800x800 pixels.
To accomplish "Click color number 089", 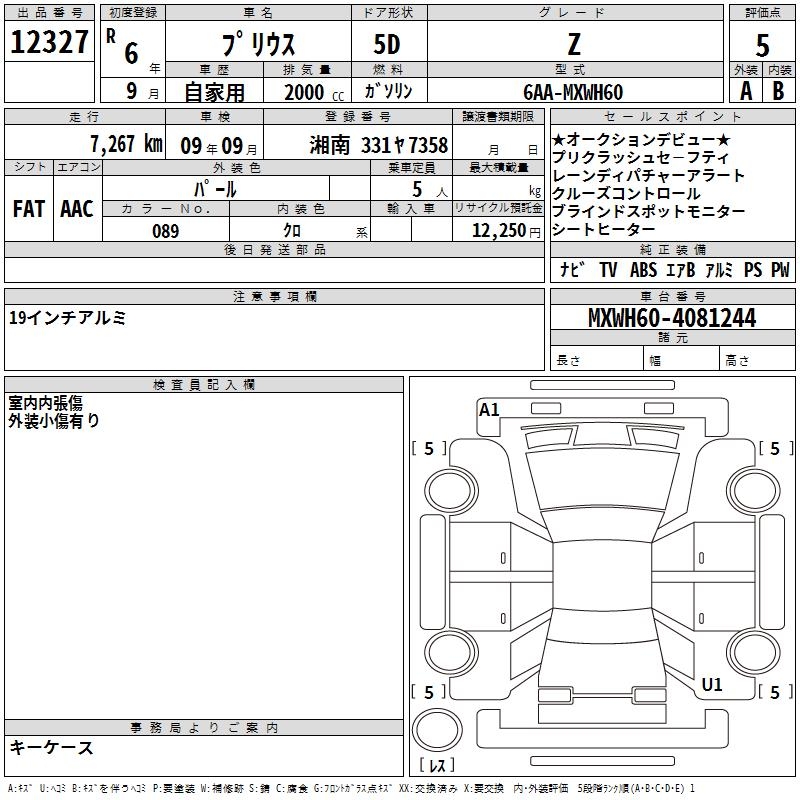I will (165, 231).
